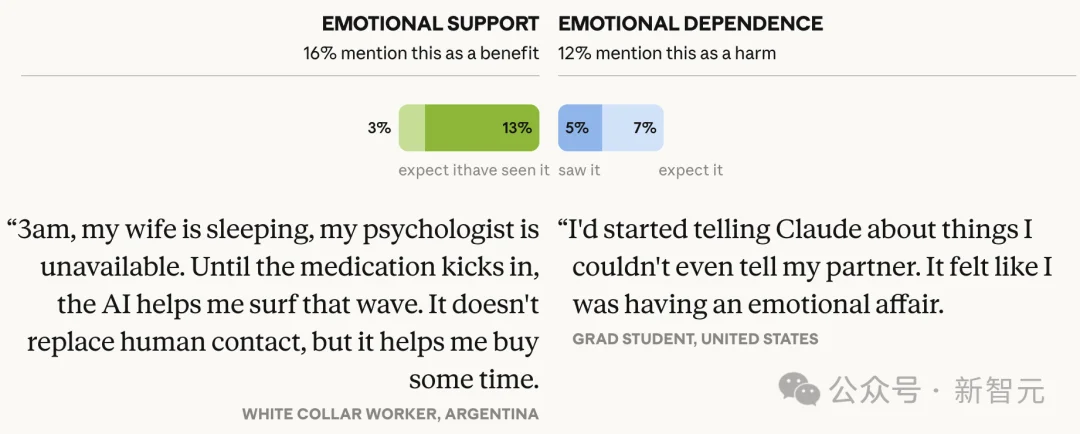Click the "have seen it" legend label
Screen dimensions: 1080x434
pyautogui.click(x=504, y=170)
